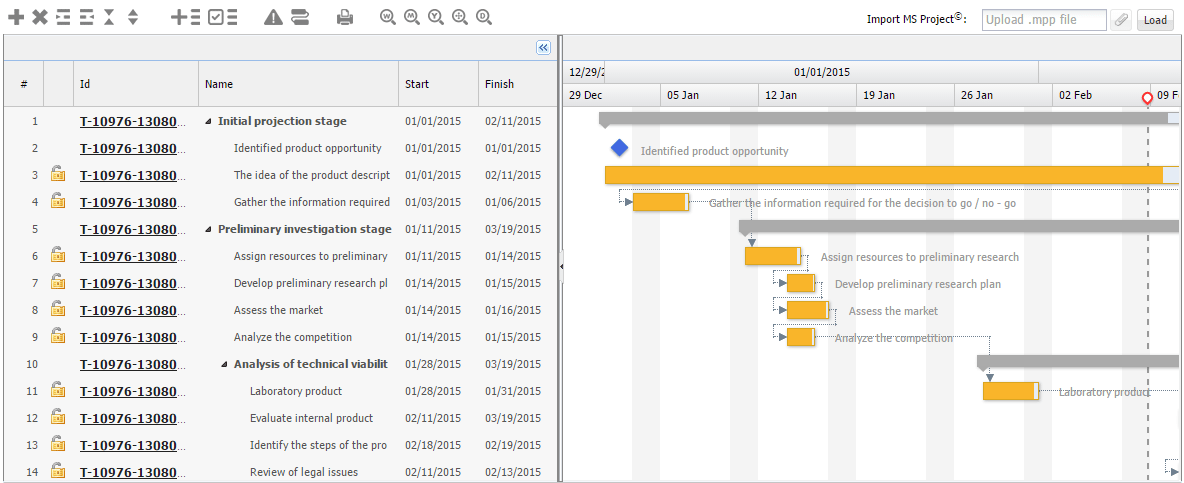Zoom to day view (D magnifier)

(x=484, y=17)
